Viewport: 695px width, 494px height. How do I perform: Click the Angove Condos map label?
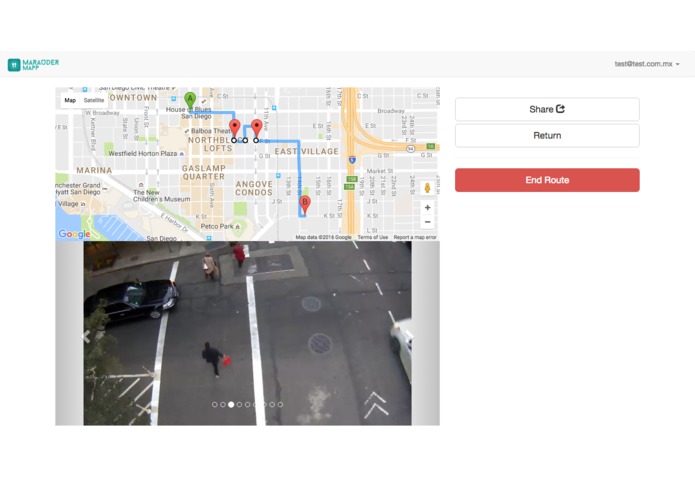(x=254, y=188)
